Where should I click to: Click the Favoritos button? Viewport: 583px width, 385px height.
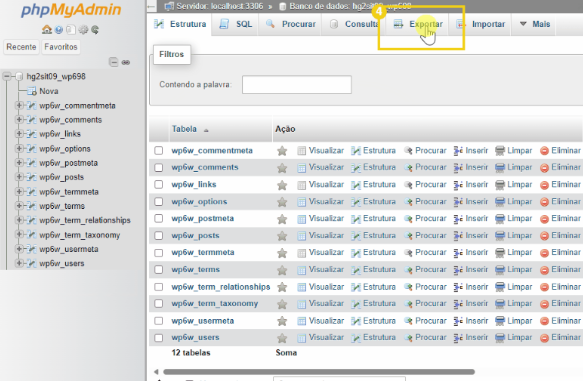(61, 47)
